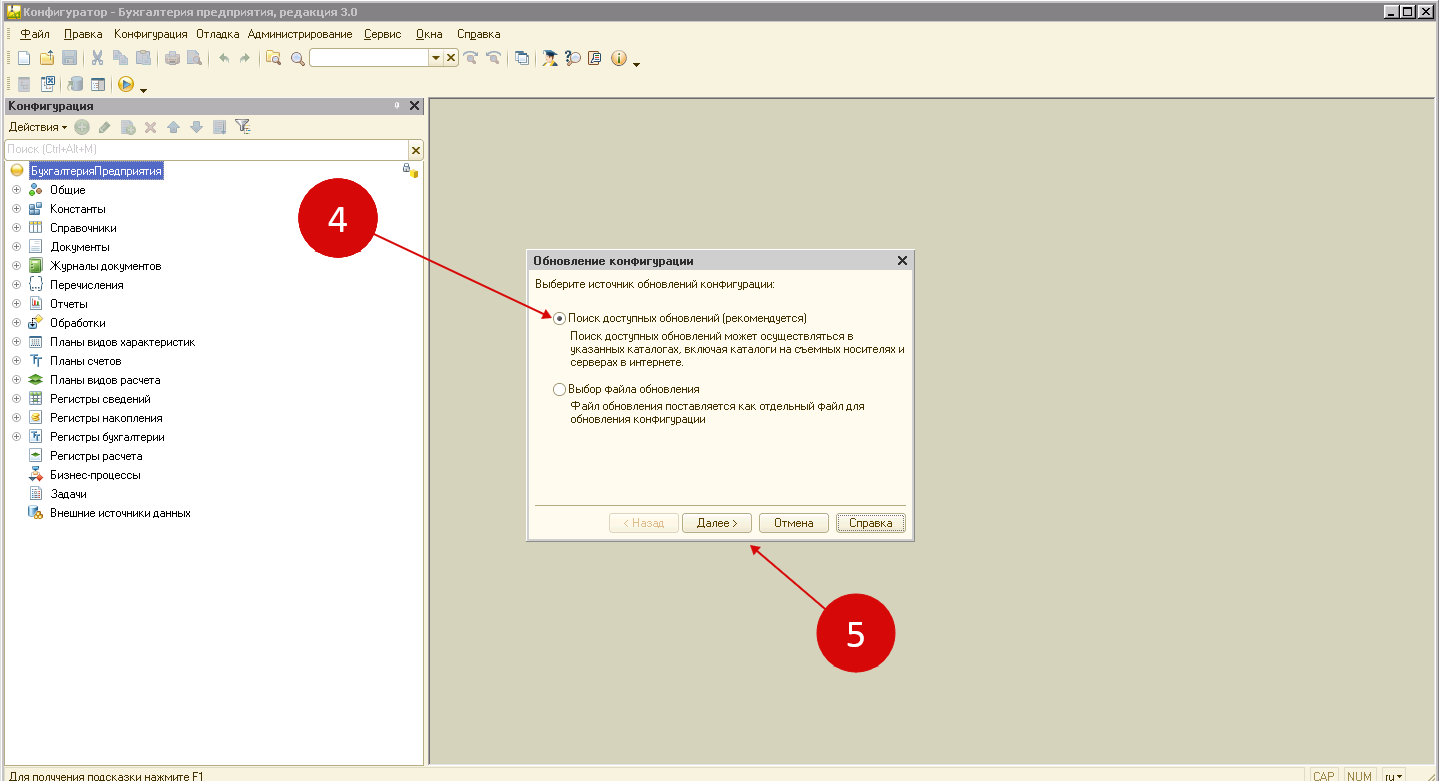Close the Конфигурация panel
This screenshot has height=781, width=1439.
pos(415,106)
